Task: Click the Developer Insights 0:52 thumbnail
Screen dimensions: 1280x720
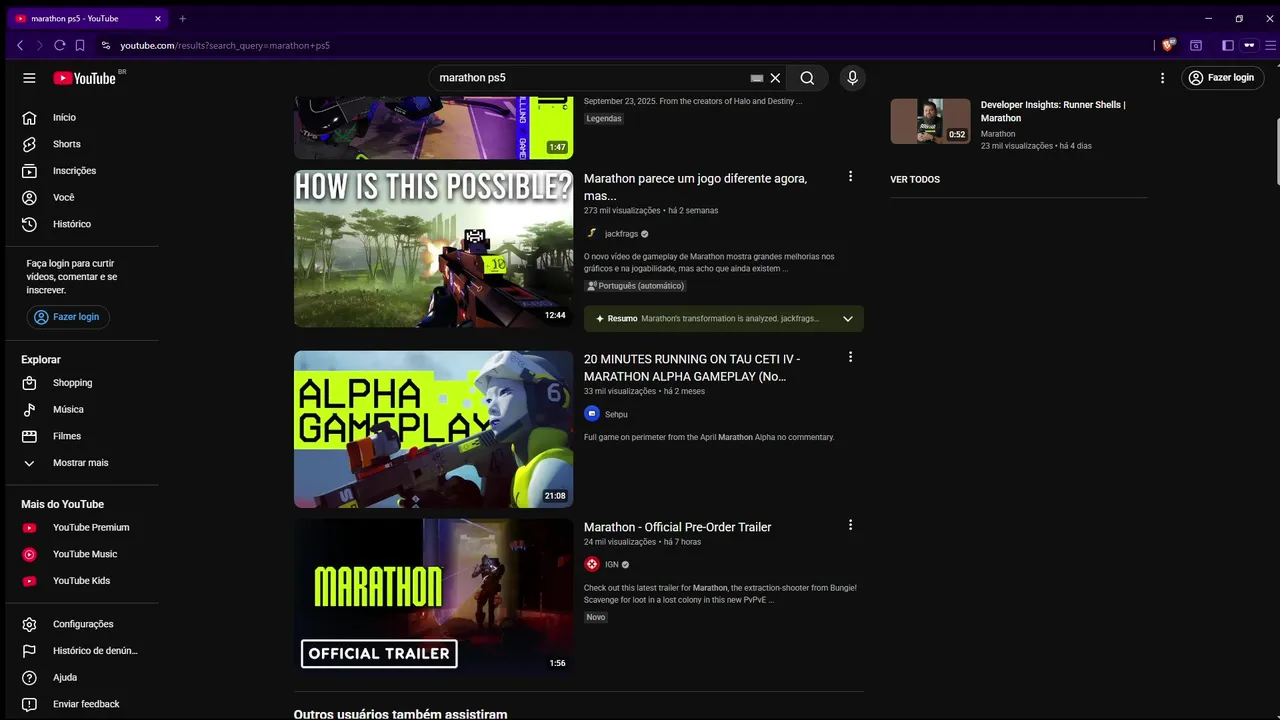Action: coord(930,121)
